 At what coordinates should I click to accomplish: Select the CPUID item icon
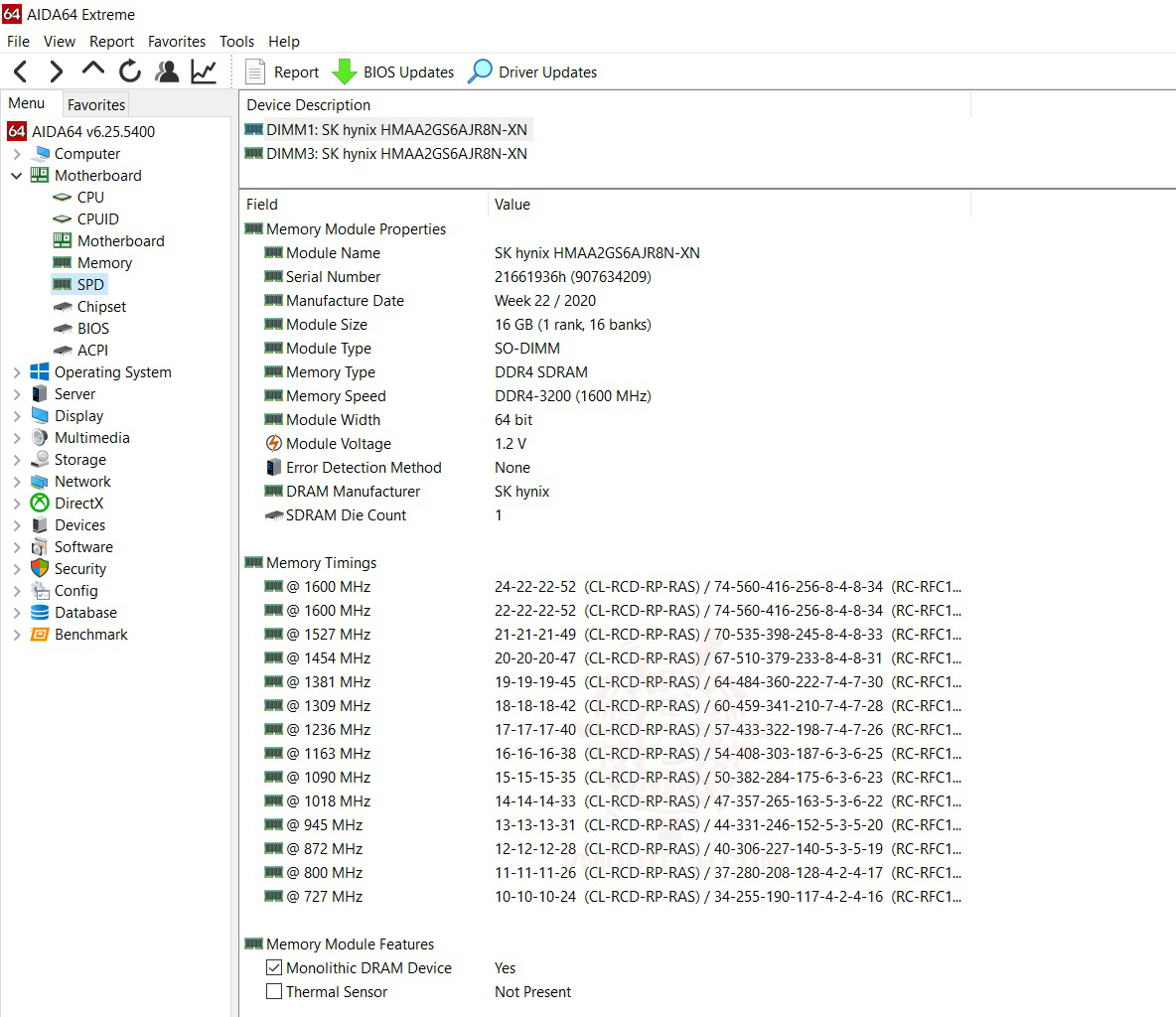pyautogui.click(x=63, y=219)
